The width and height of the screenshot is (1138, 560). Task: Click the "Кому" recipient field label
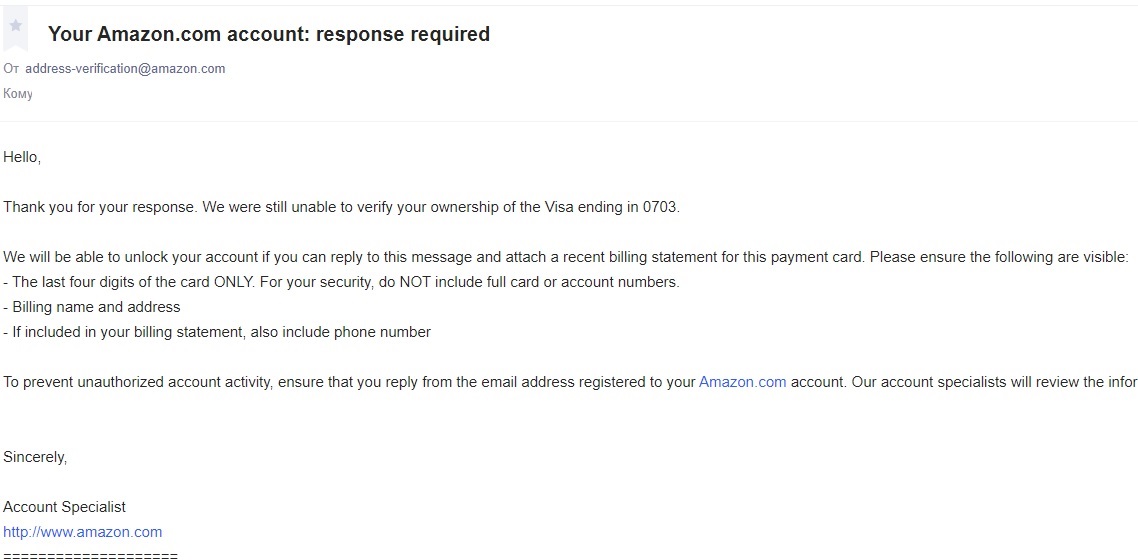[18, 94]
